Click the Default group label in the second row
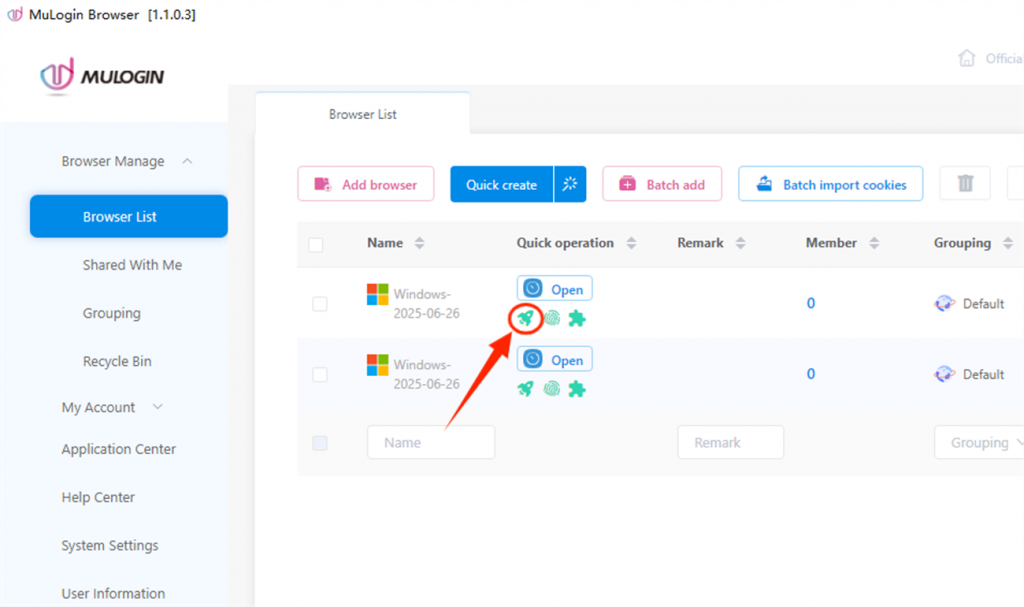This screenshot has width=1024, height=607. (984, 374)
